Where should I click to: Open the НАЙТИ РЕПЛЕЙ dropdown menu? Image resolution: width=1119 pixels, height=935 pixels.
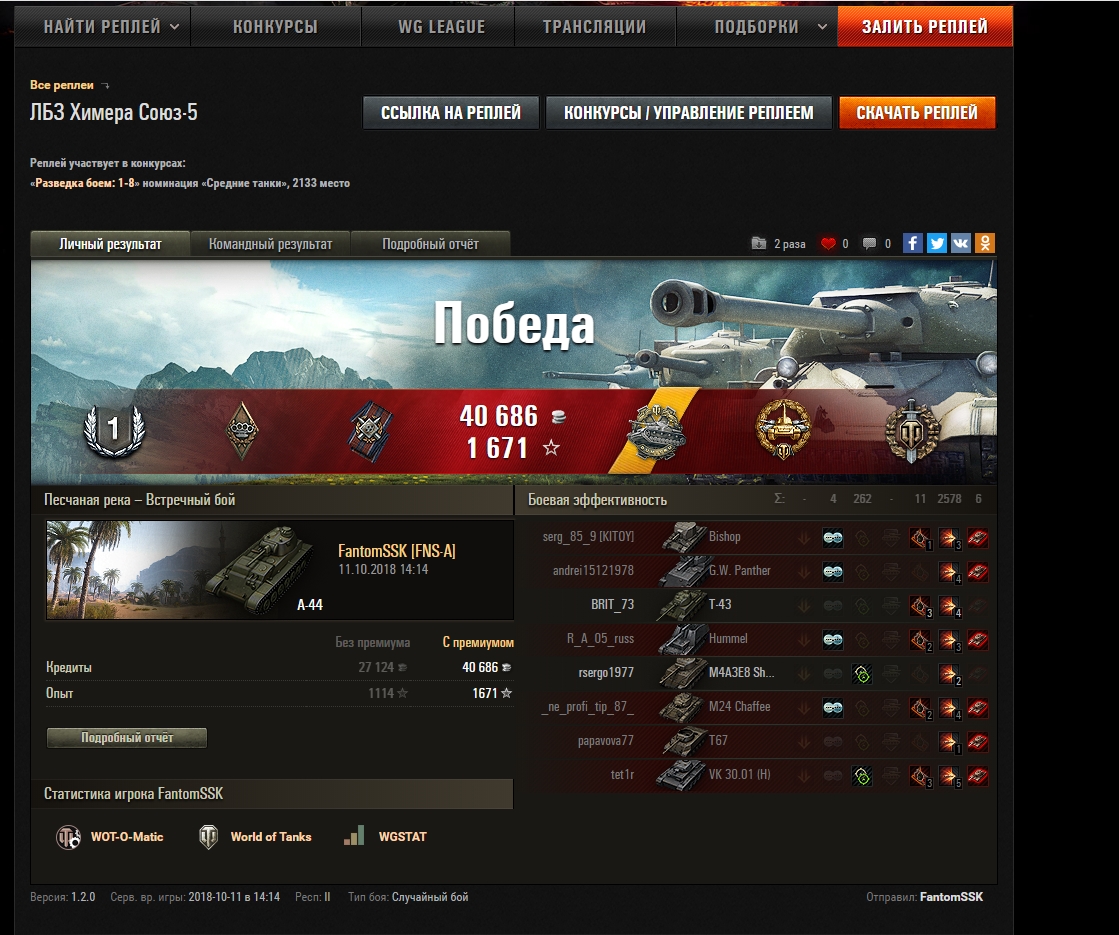tap(111, 26)
